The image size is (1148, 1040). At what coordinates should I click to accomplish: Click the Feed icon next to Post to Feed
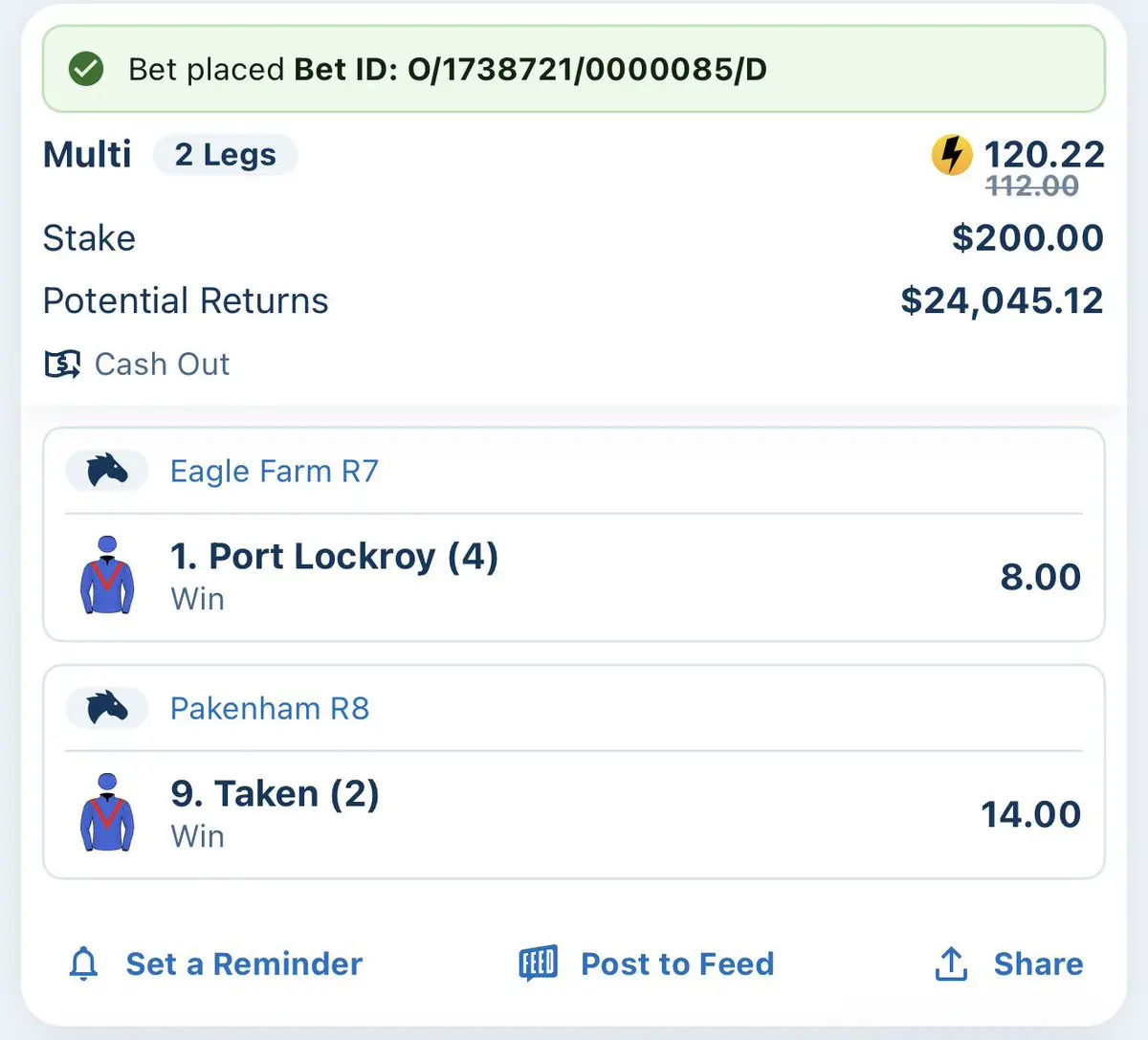[538, 963]
